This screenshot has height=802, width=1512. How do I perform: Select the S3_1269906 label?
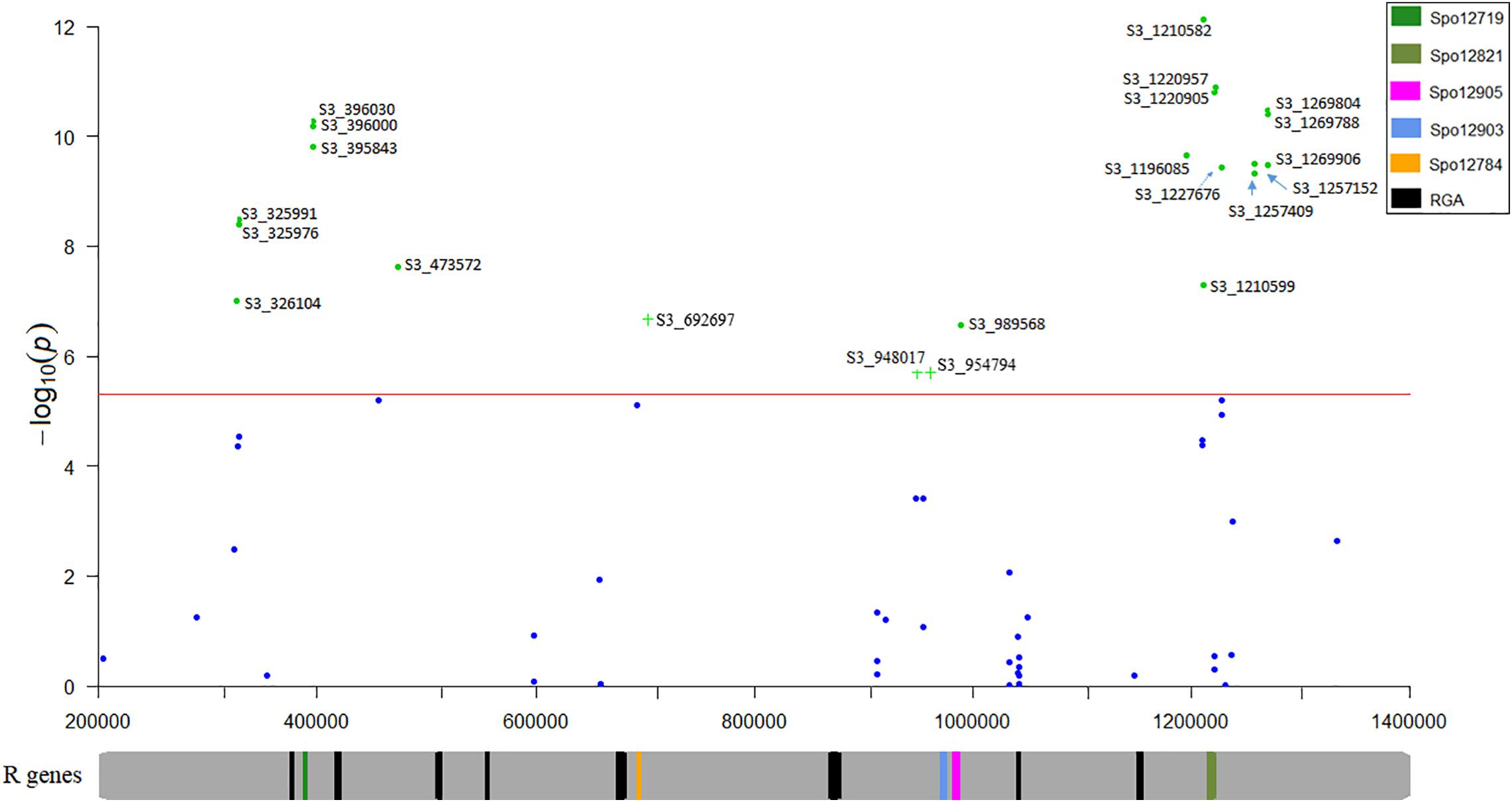point(1318,159)
